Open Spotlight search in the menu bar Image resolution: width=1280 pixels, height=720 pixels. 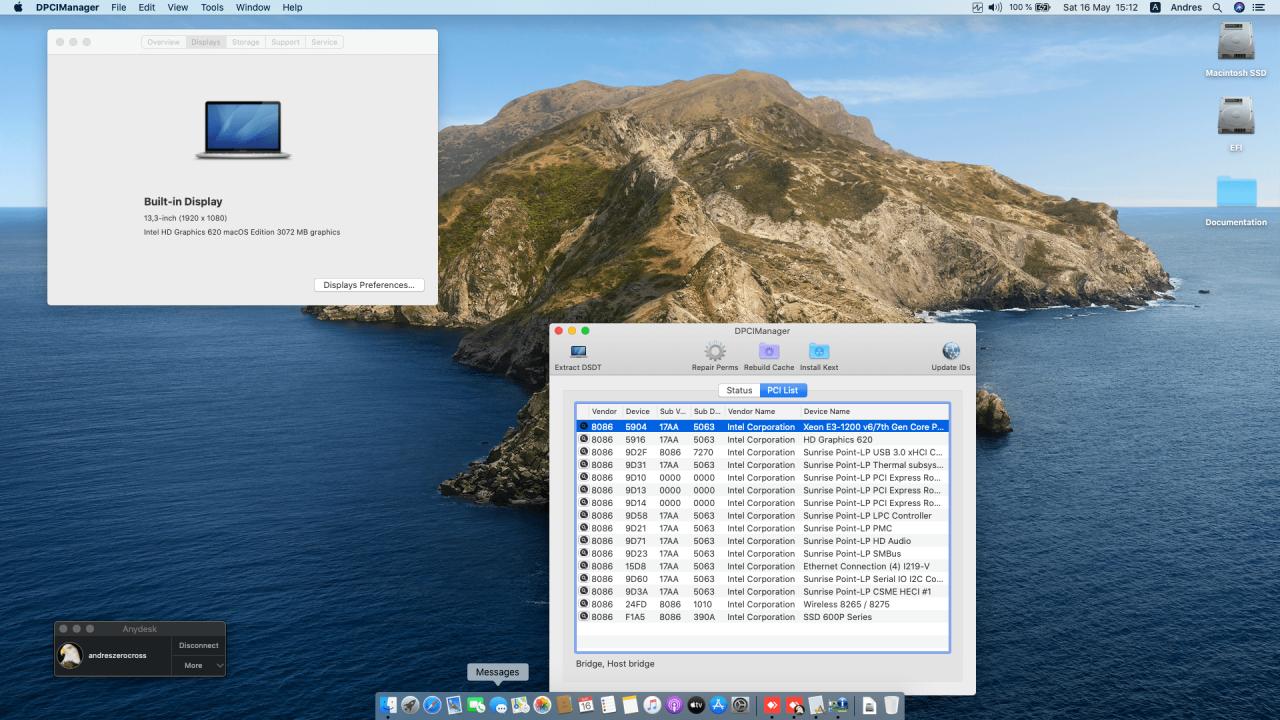1217,7
